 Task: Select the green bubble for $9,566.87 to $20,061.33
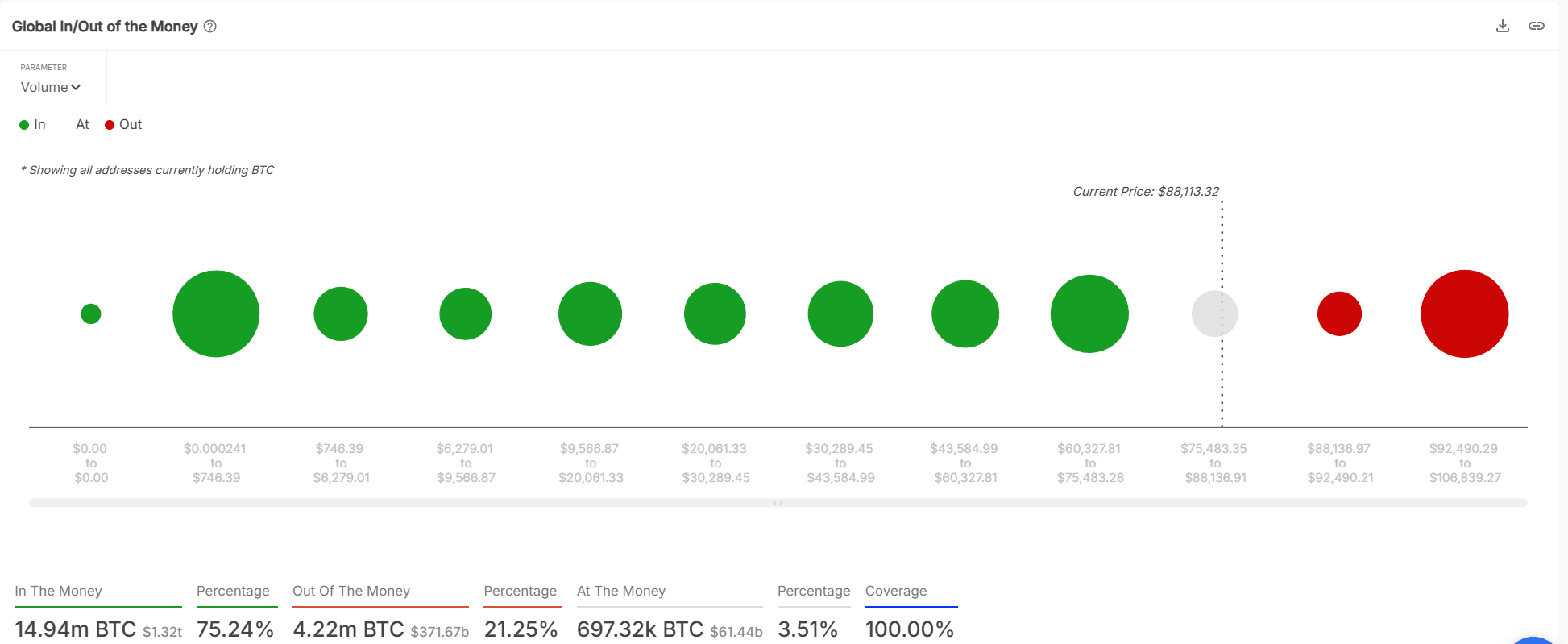coord(591,314)
